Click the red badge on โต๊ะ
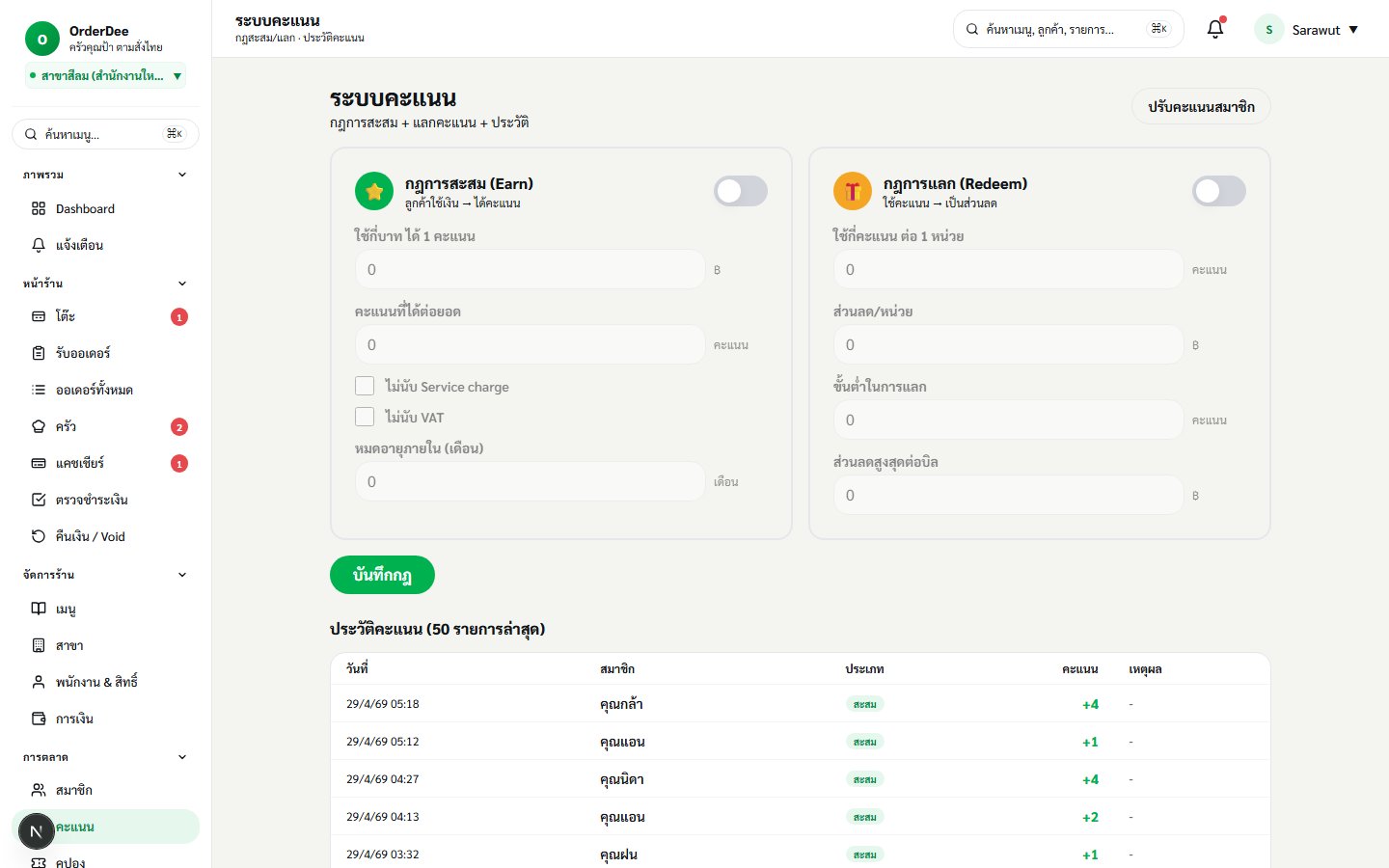 tap(179, 317)
